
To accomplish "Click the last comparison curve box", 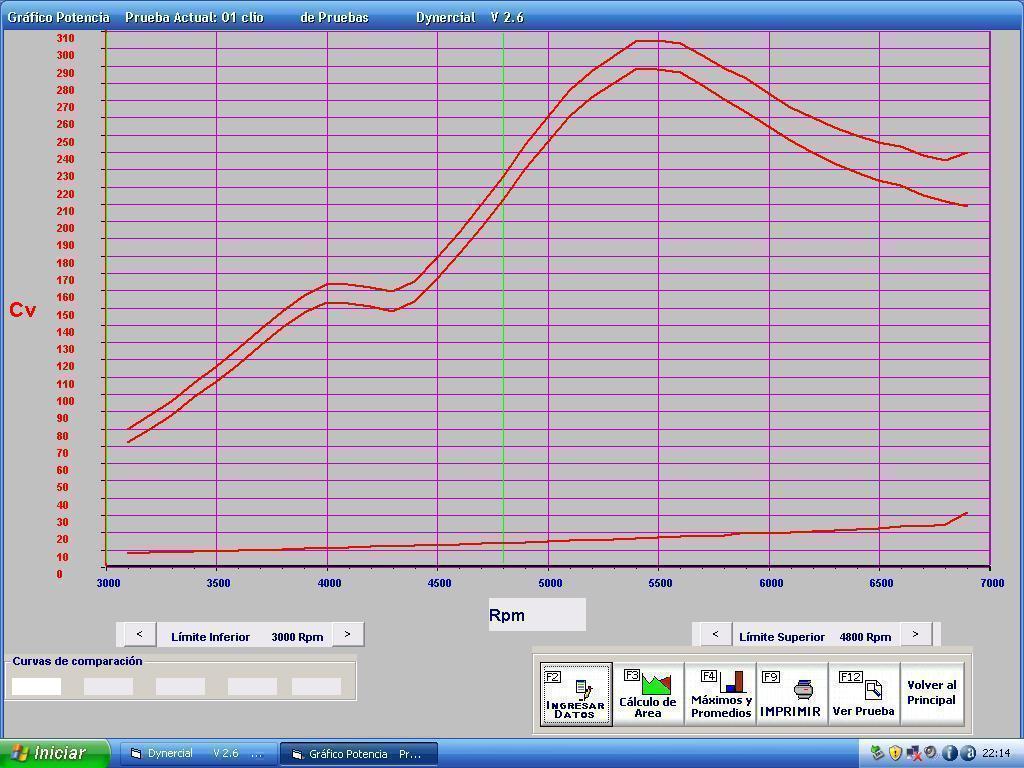I will (316, 686).
